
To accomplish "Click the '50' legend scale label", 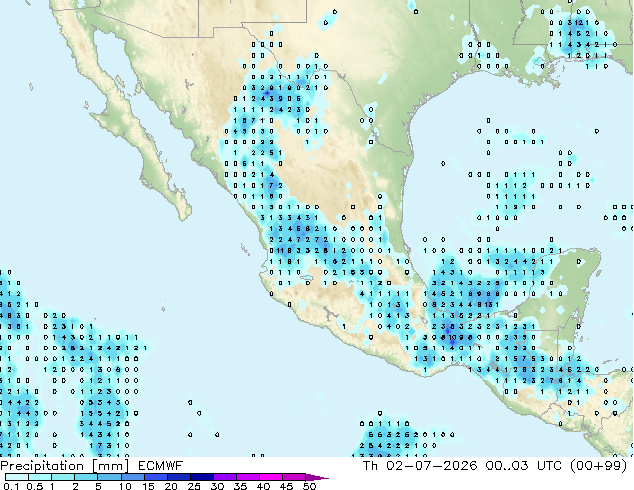I will coord(309,486).
